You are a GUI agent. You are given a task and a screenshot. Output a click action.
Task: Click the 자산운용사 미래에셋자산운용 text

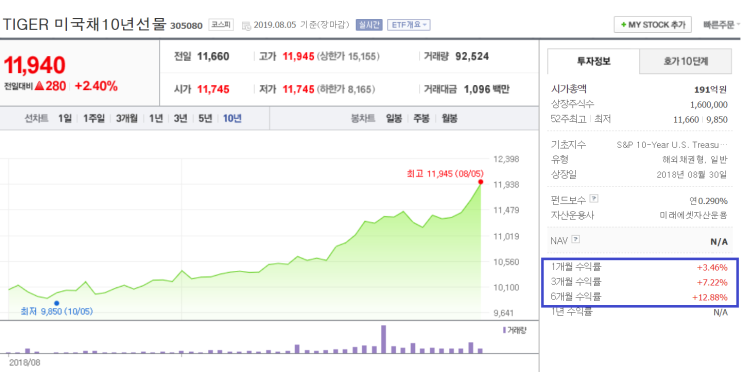(693, 215)
